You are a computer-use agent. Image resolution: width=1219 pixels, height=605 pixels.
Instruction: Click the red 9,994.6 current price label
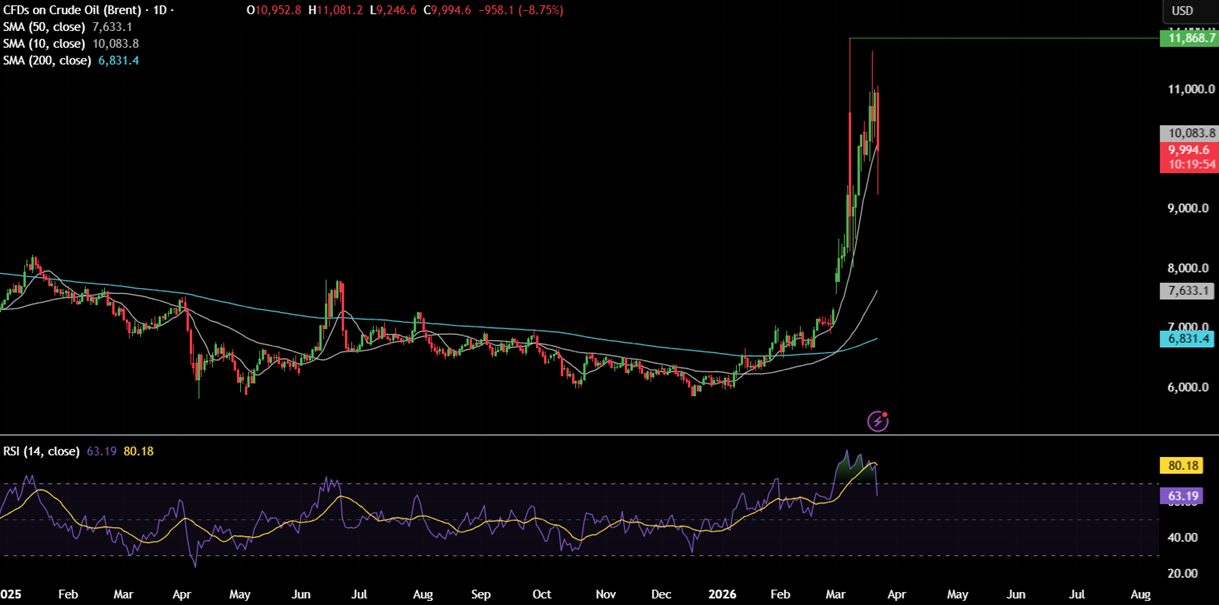point(1187,150)
